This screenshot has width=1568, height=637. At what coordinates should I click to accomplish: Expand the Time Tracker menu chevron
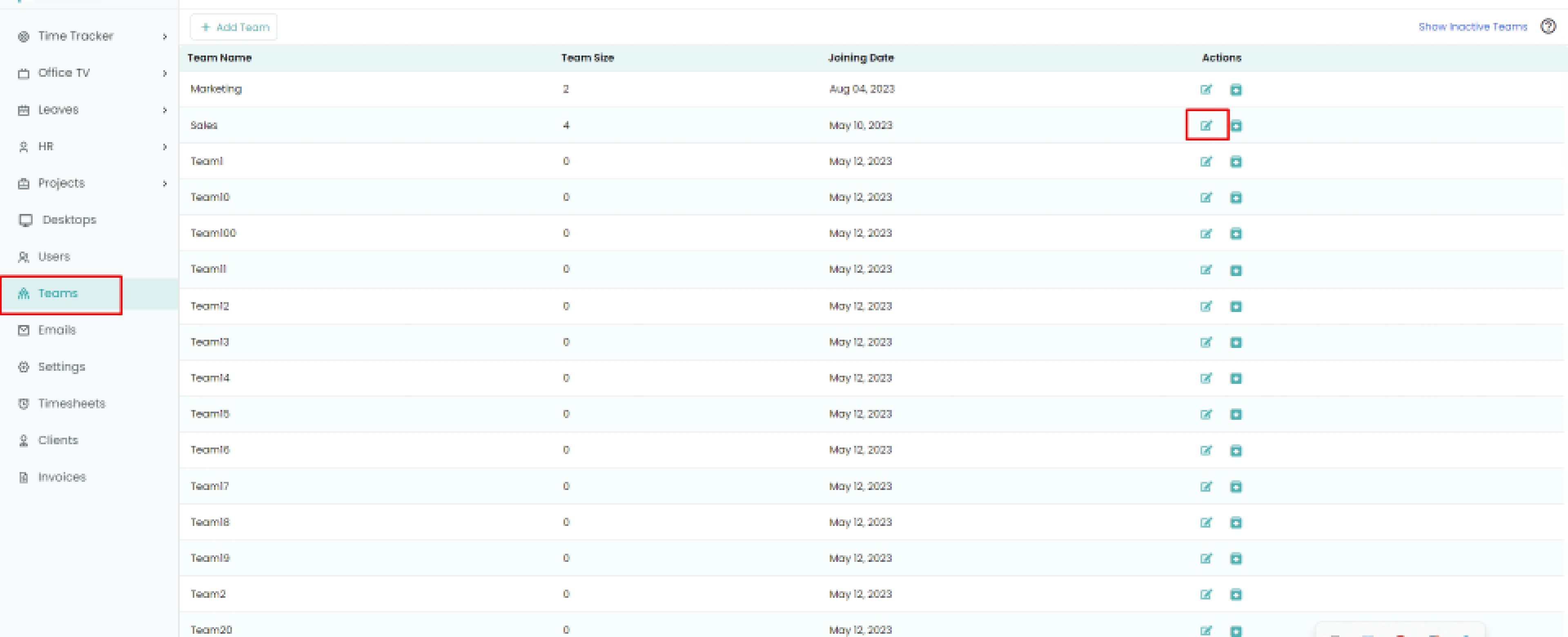(165, 36)
